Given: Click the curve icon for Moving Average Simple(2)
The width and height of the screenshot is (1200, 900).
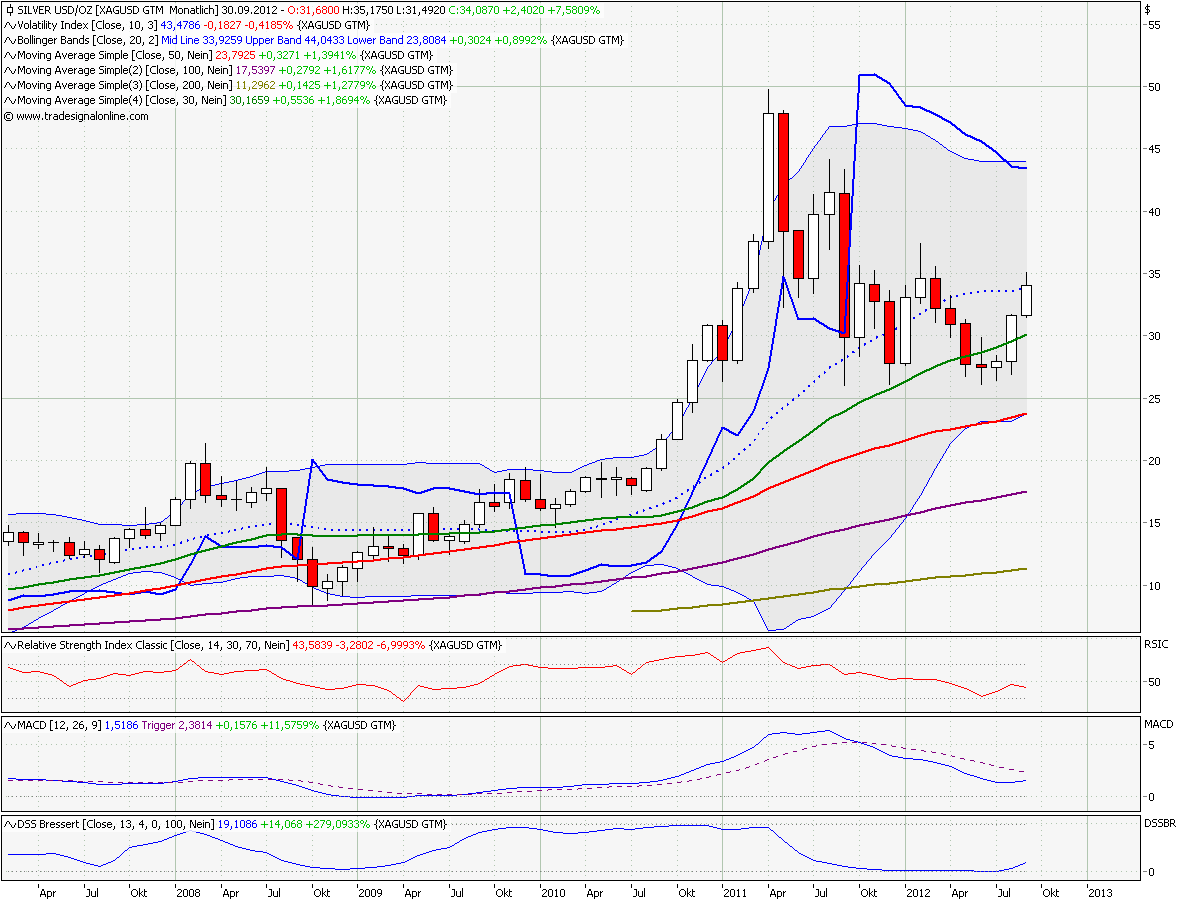Looking at the screenshot, I should coord(9,71).
